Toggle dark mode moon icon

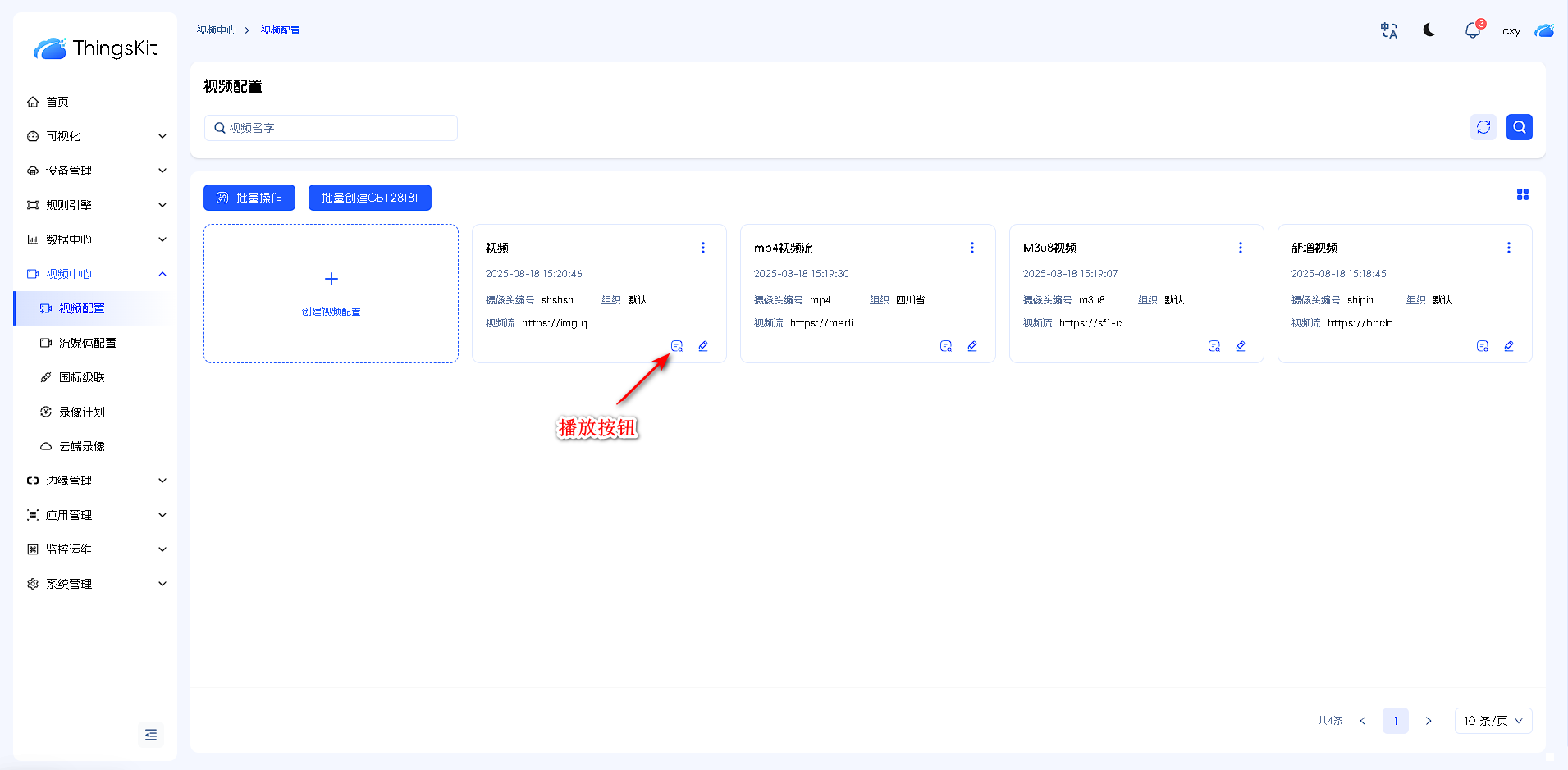coord(1429,30)
